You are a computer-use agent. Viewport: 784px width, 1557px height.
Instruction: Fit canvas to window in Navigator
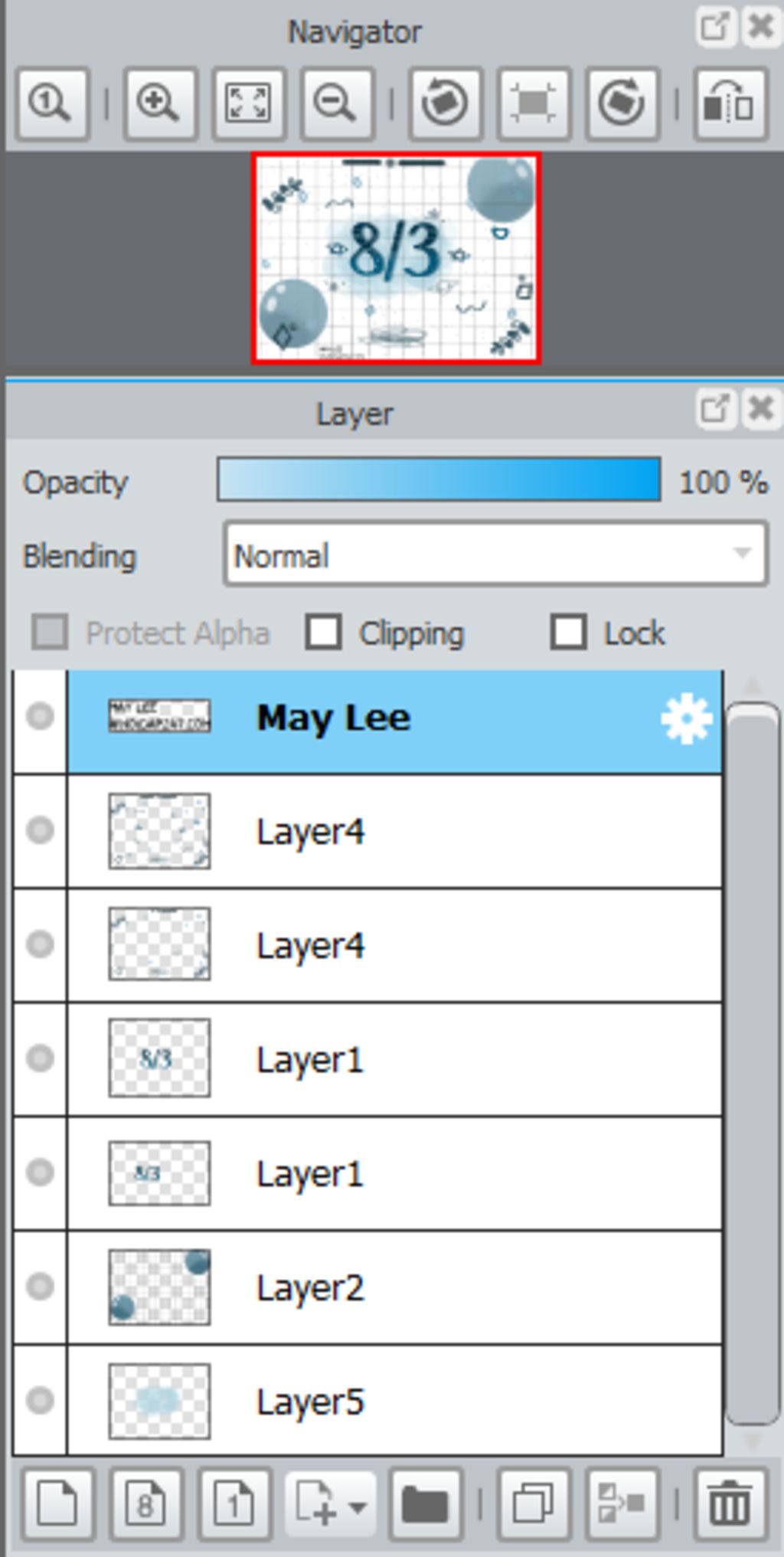[248, 103]
